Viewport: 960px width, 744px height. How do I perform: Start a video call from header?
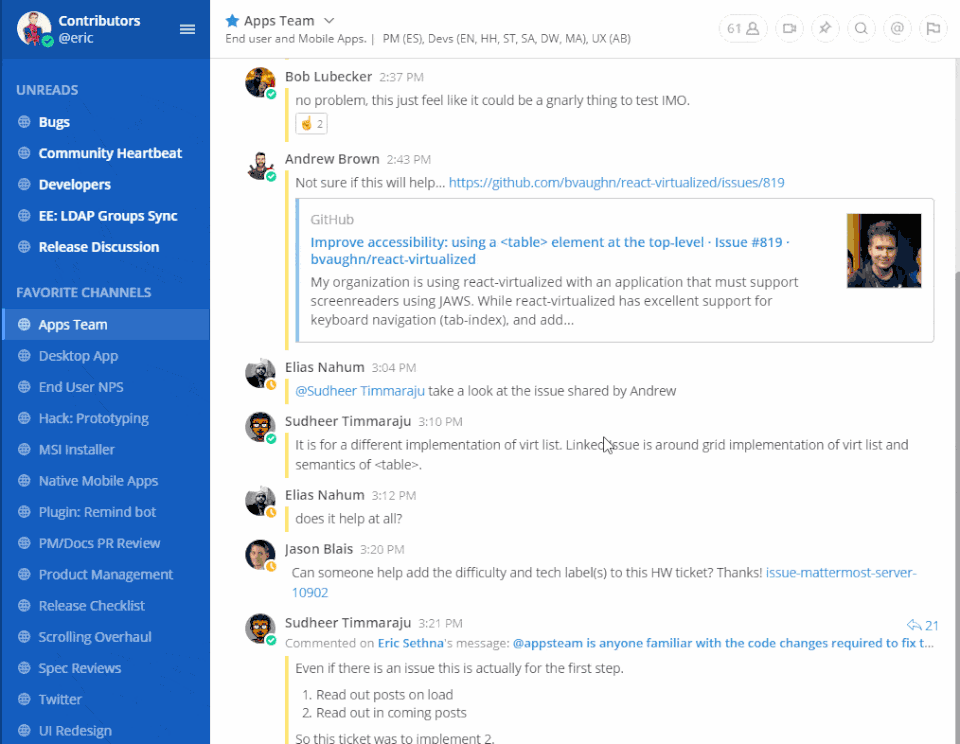pyautogui.click(x=789, y=28)
